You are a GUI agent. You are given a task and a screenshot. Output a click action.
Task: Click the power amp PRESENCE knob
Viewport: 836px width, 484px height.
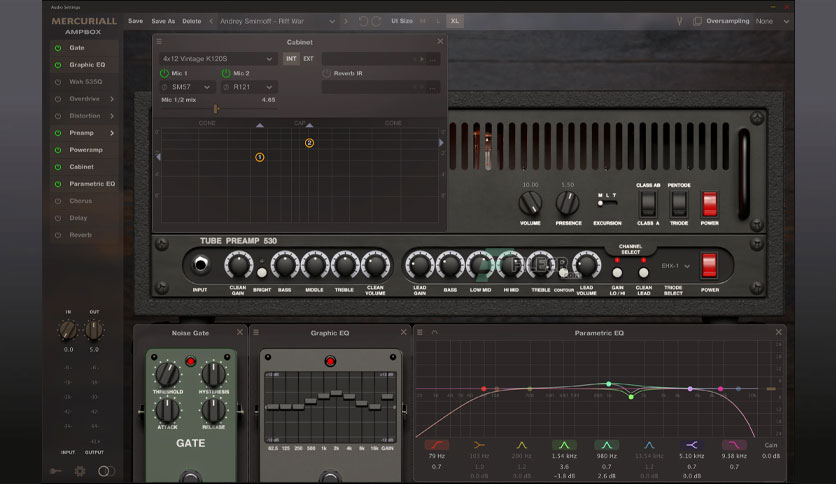click(567, 204)
